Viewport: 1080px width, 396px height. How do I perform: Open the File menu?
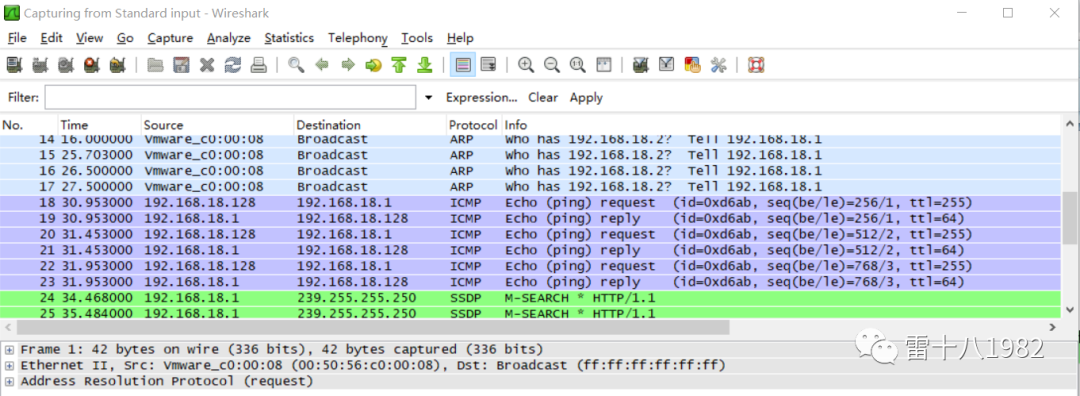17,38
